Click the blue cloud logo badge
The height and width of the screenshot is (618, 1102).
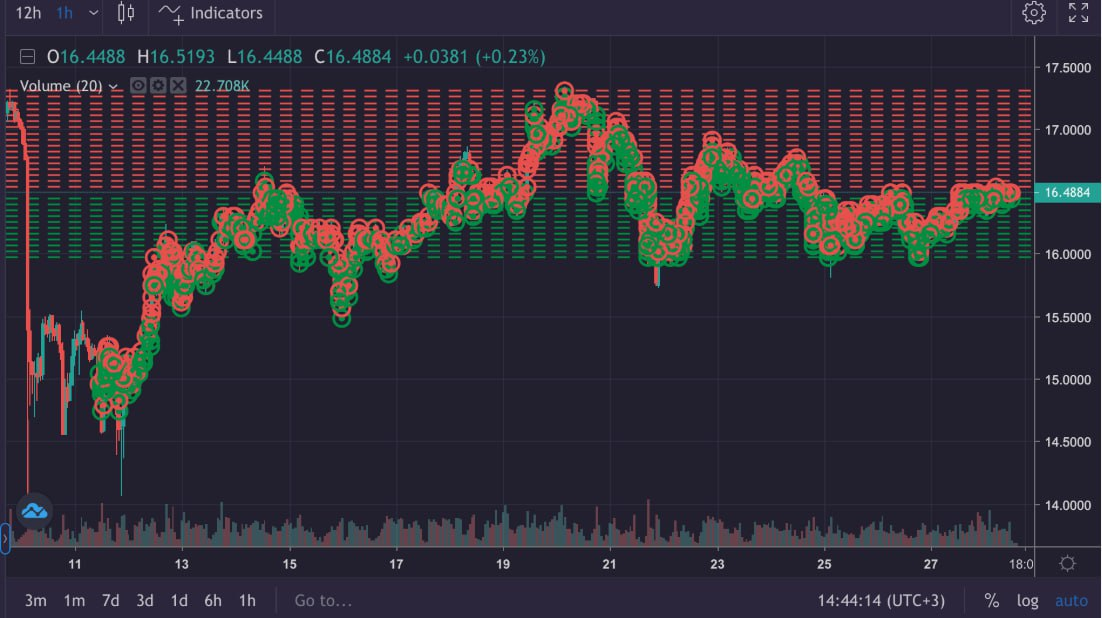(34, 511)
